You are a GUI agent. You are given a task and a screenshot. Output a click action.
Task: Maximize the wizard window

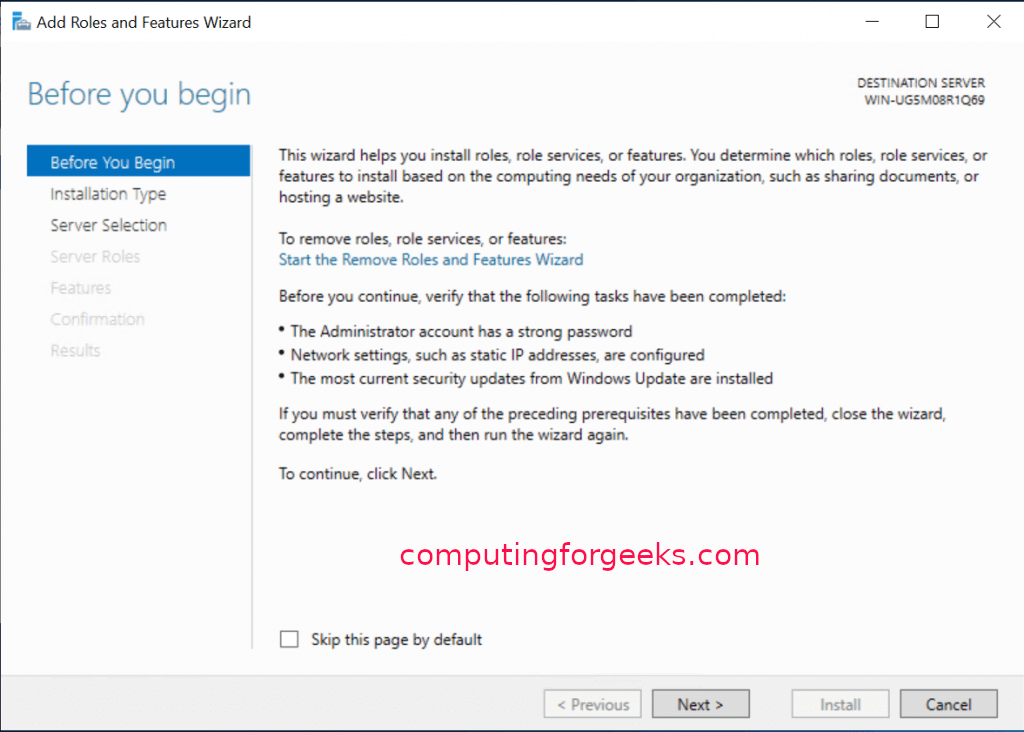coord(932,22)
